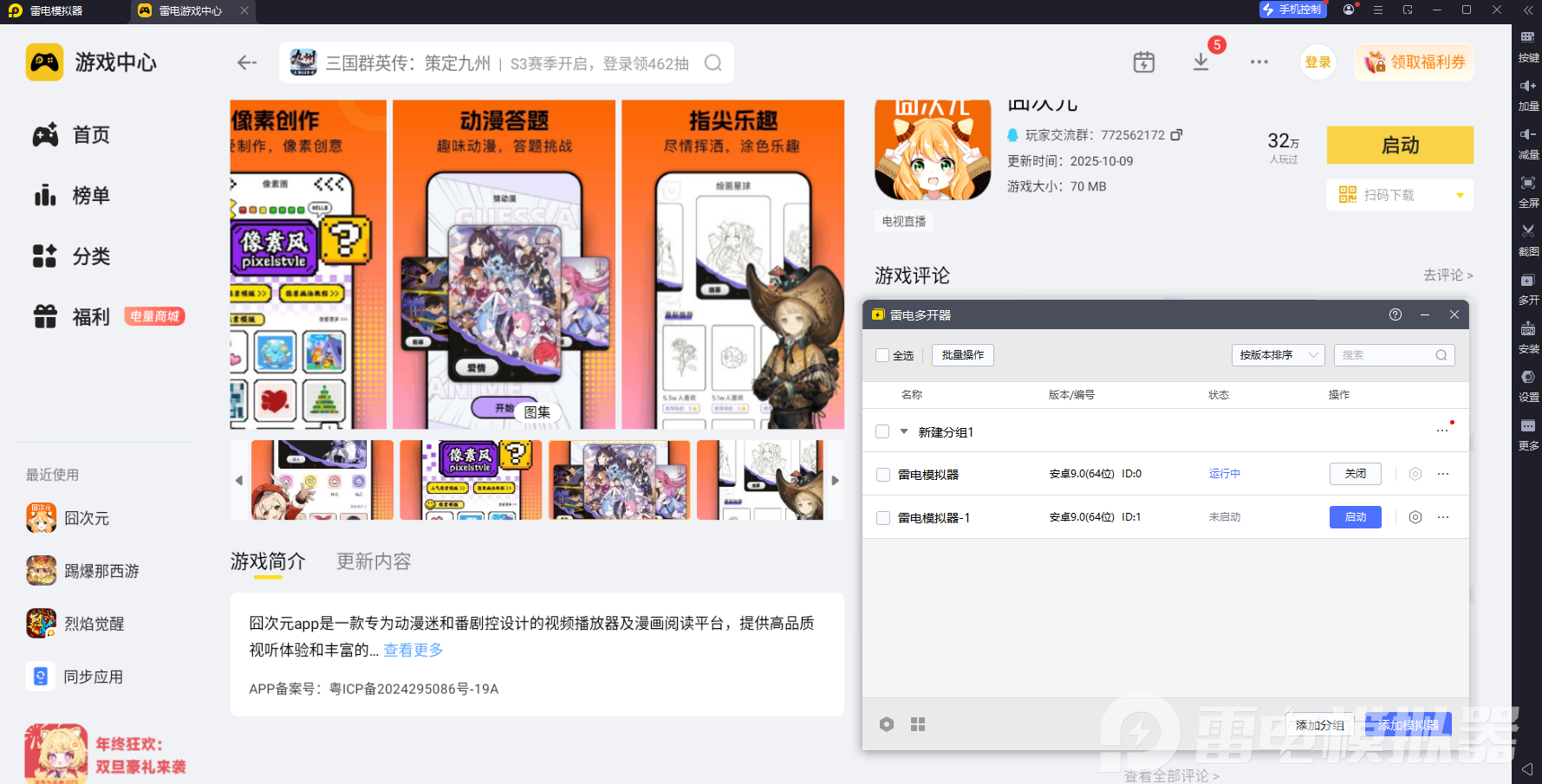The height and width of the screenshot is (784, 1542).
Task: Open 设置 settings in the right sidebar
Action: click(x=1528, y=385)
